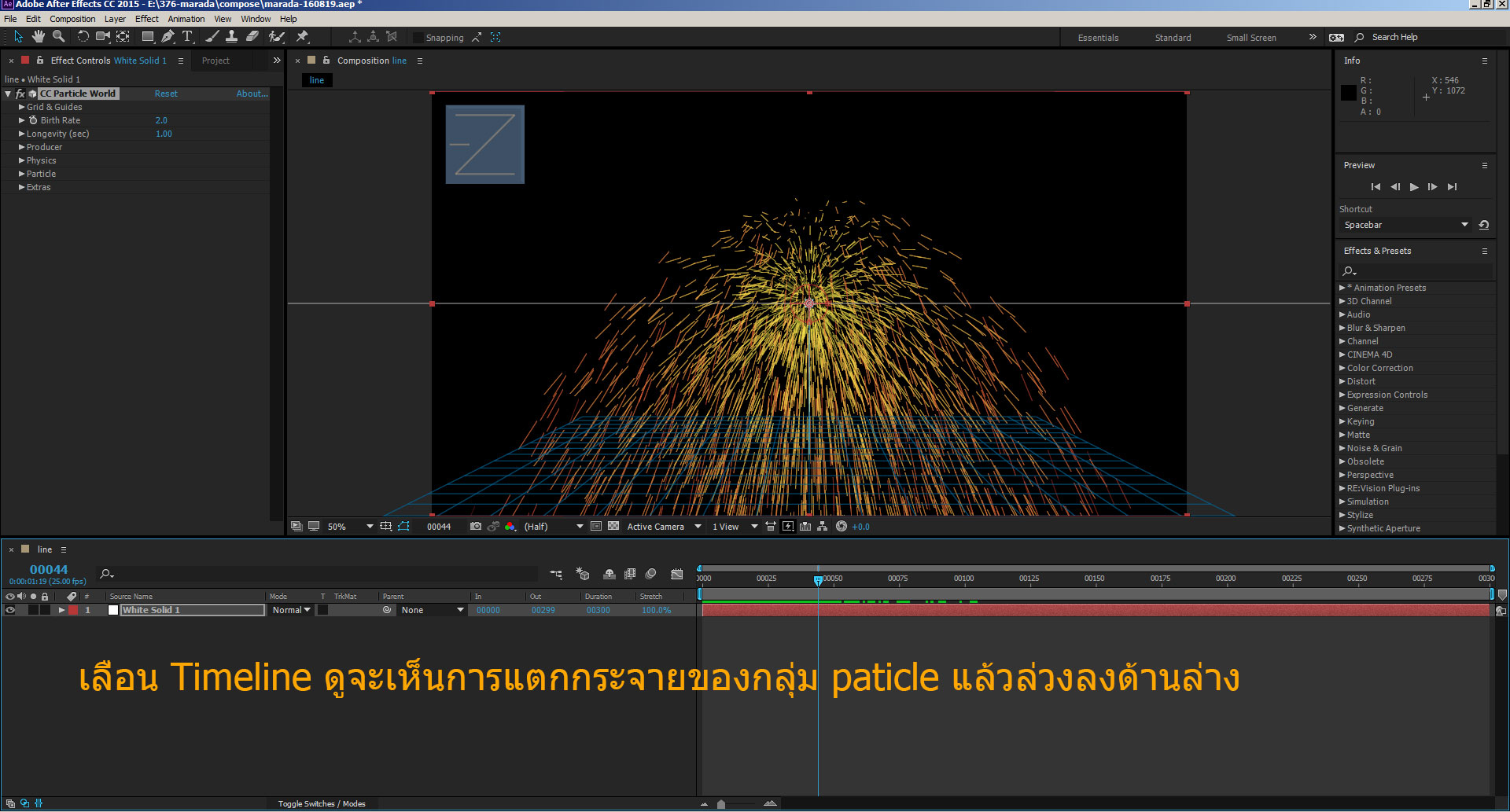Select the Type tool
Viewport: 1510px width, 812px height.
point(187,37)
